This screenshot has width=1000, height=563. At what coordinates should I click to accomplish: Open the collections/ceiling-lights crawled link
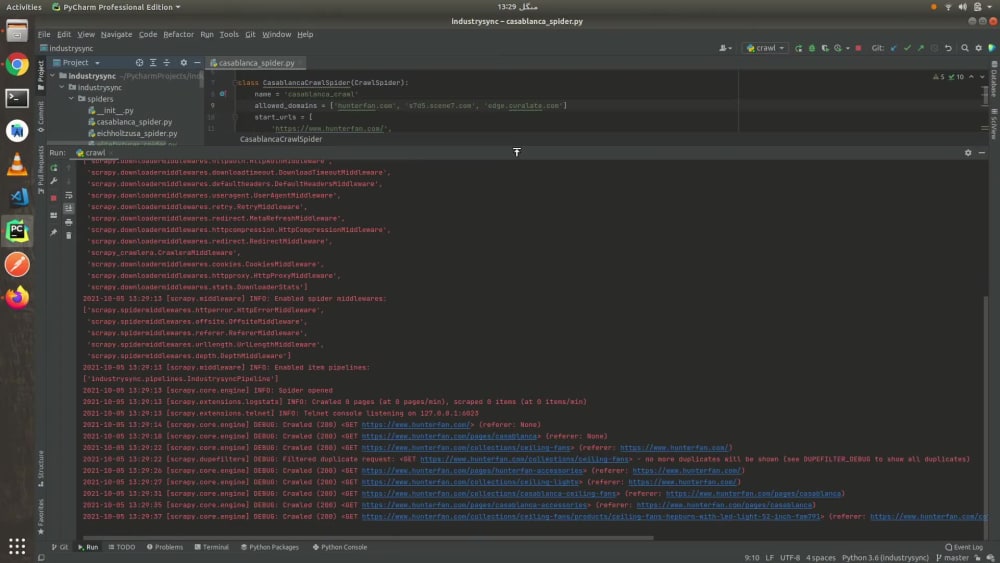[x=470, y=482]
